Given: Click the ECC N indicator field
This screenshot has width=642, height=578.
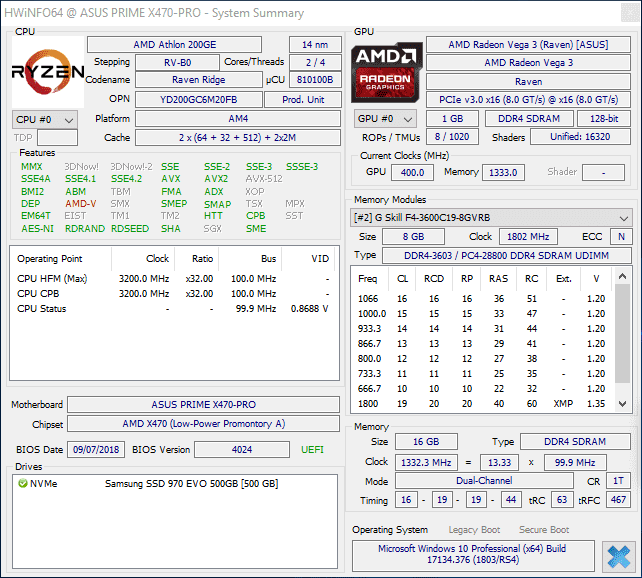Looking at the screenshot, I should click(621, 237).
